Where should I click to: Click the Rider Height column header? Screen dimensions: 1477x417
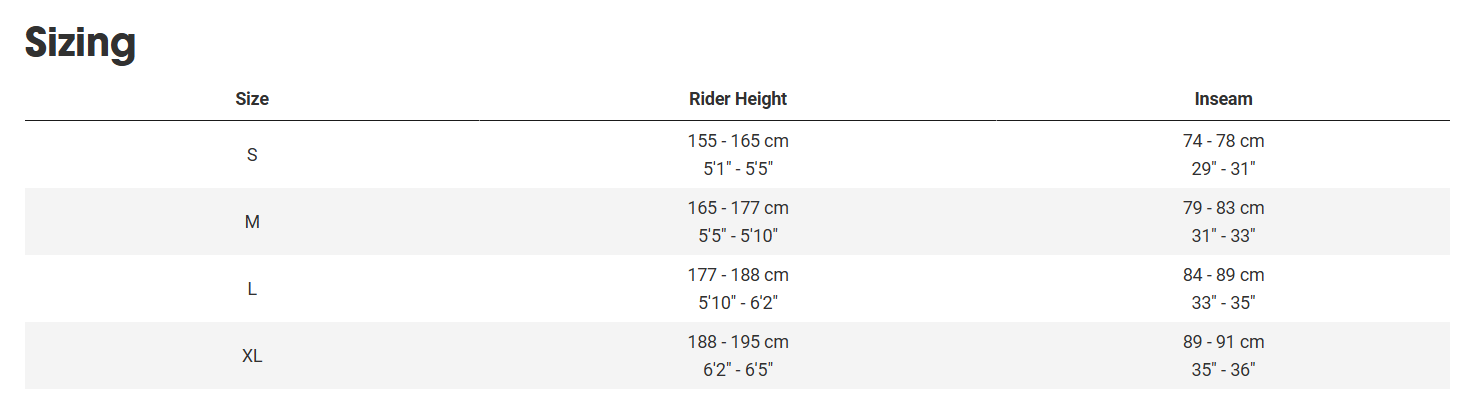(738, 99)
